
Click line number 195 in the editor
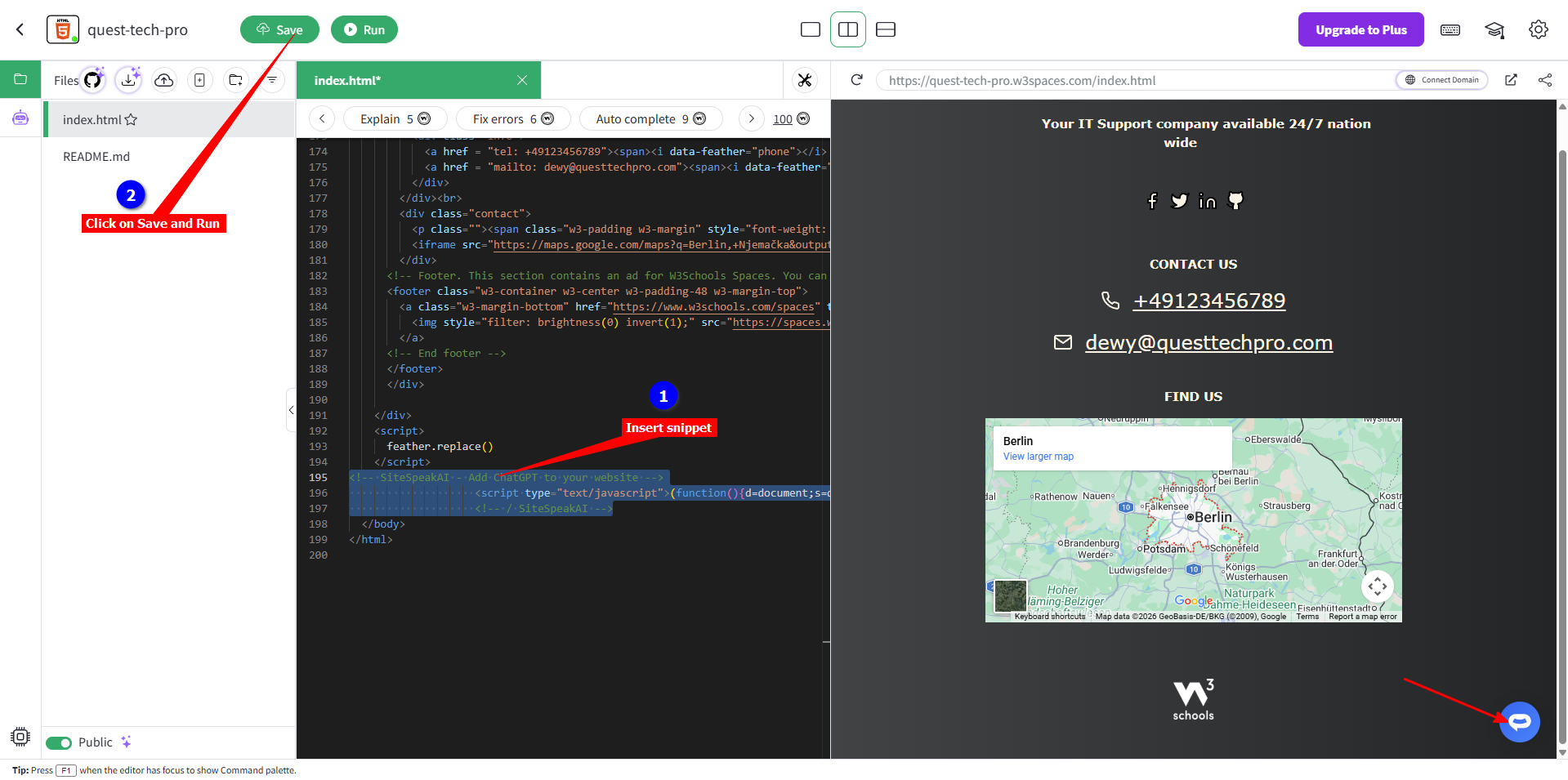click(318, 478)
